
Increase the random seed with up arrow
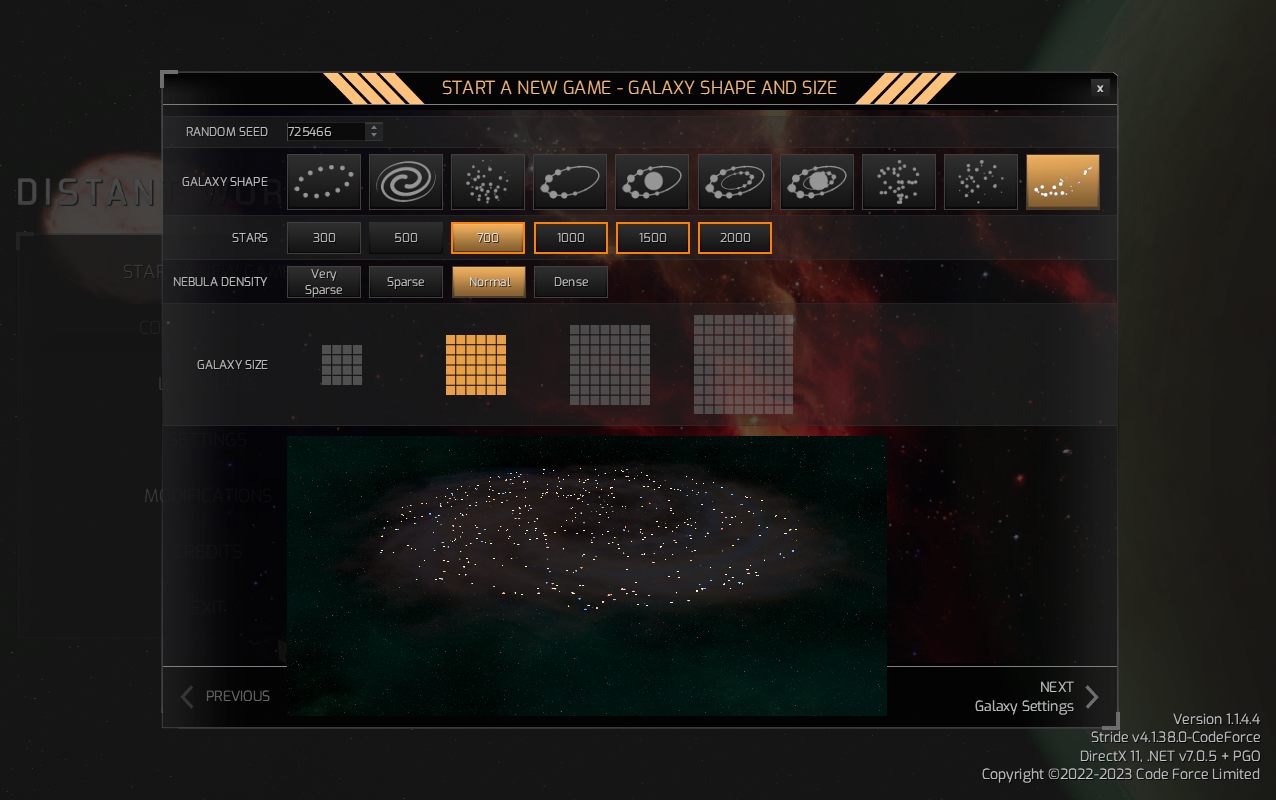[374, 127]
